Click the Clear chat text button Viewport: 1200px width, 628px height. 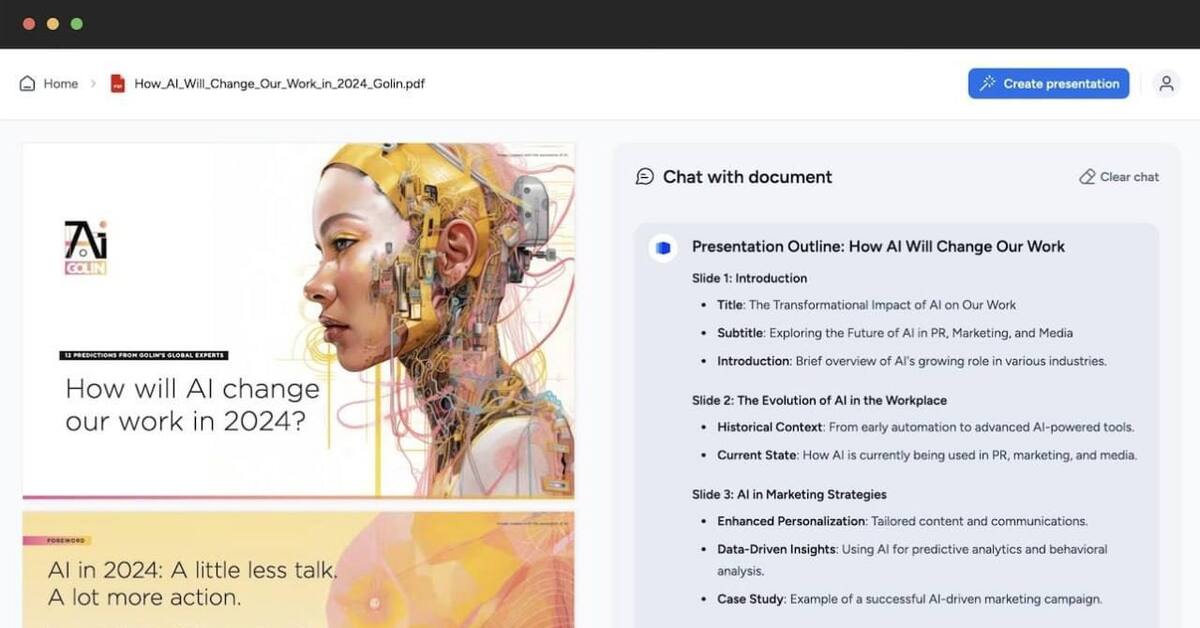(x=1129, y=177)
